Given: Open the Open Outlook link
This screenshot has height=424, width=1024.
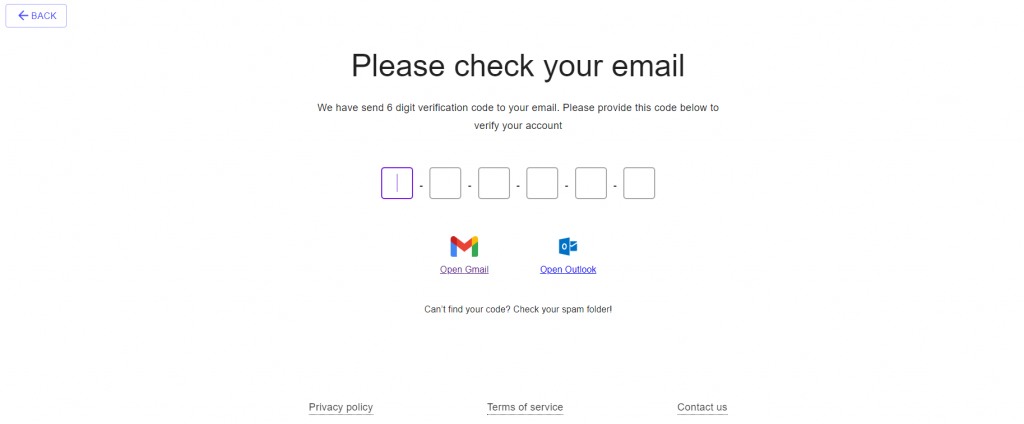Looking at the screenshot, I should [568, 269].
